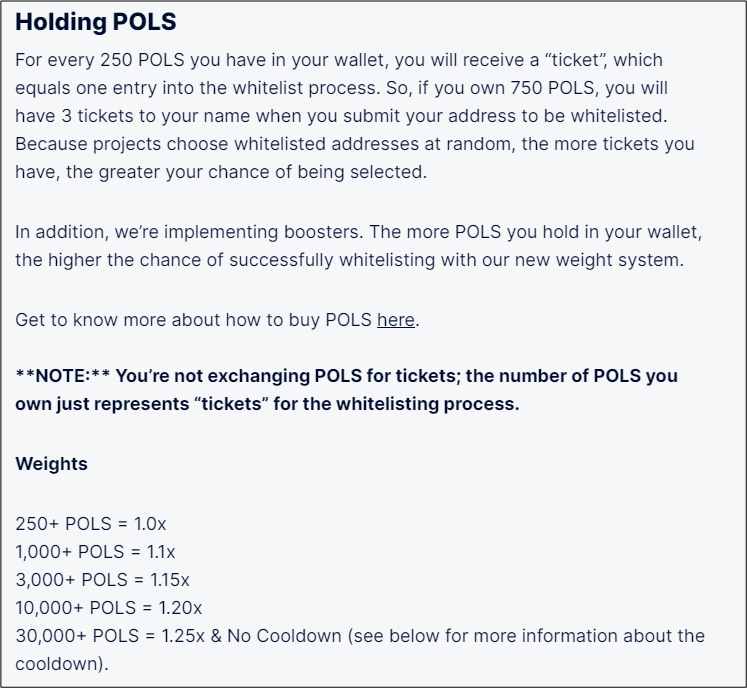Select the '250+ POLS = 1.0x' line
747x688 pixels.
coord(91,524)
